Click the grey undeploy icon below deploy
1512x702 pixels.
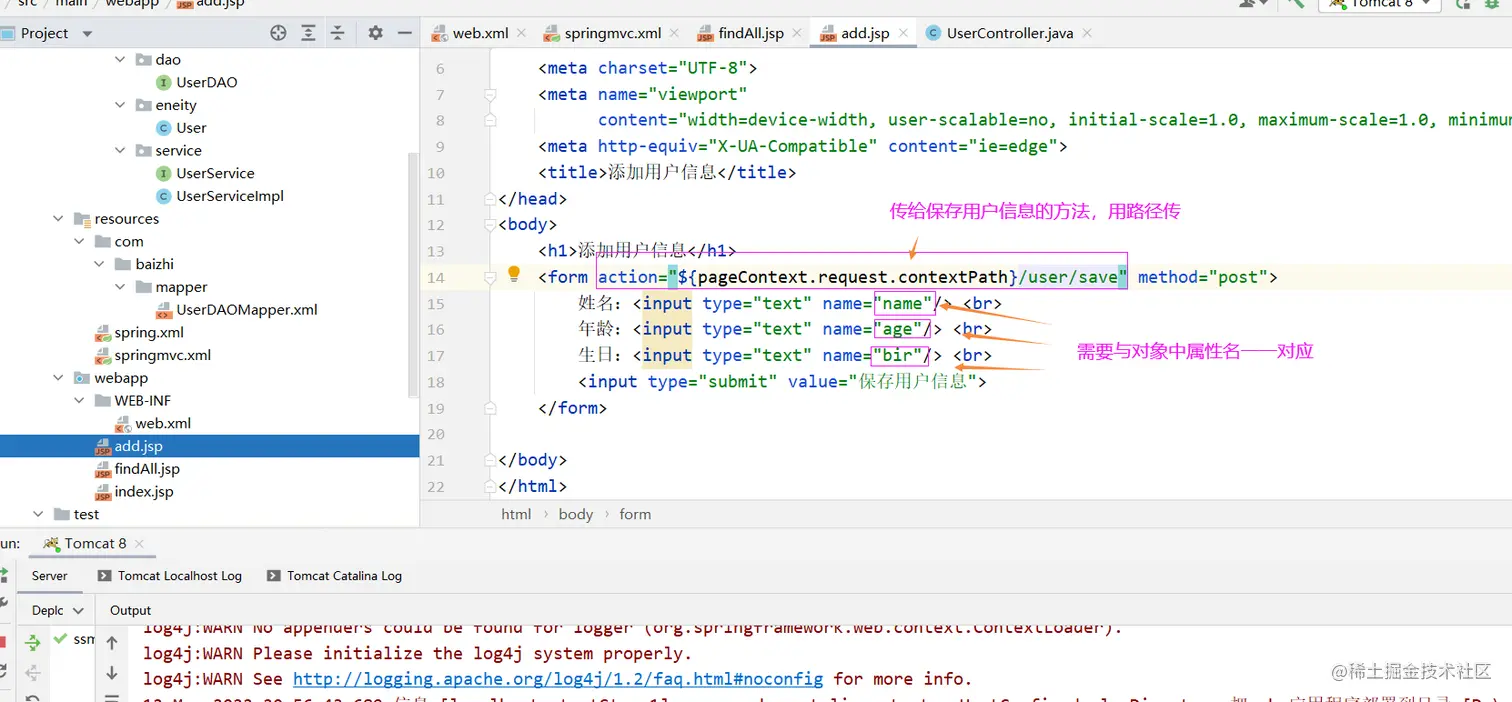tap(33, 673)
